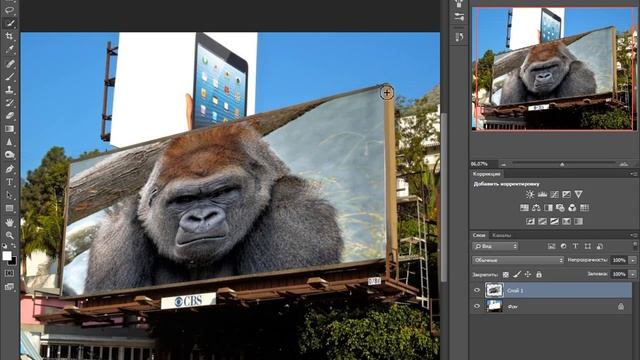
Task: Select the Rectangle shape tool
Action: click(x=9, y=209)
